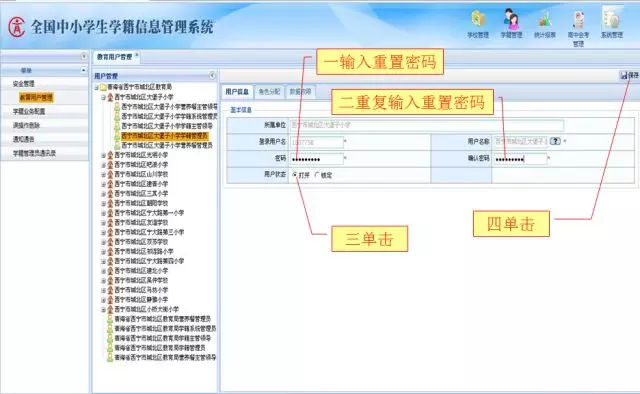Open the 学校管理 module icon
This screenshot has height=394, width=640.
pyautogui.click(x=478, y=20)
